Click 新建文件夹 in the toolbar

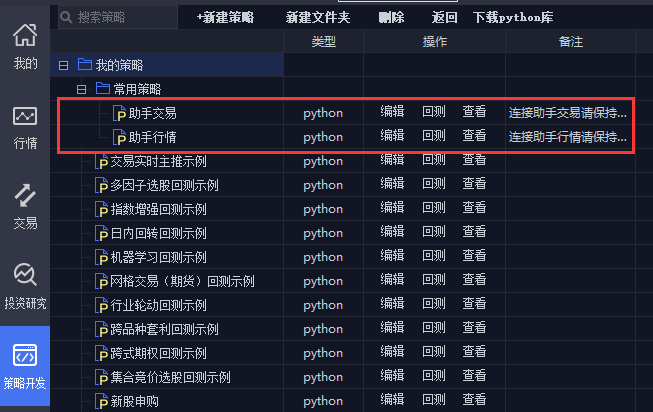tap(317, 17)
